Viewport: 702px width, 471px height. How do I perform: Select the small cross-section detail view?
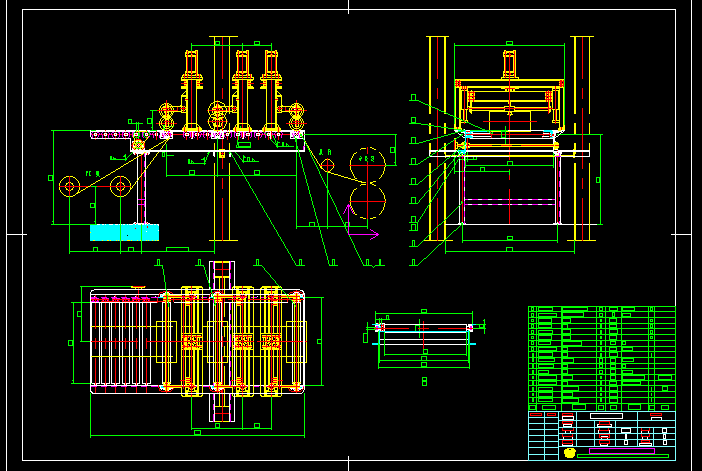(425, 335)
